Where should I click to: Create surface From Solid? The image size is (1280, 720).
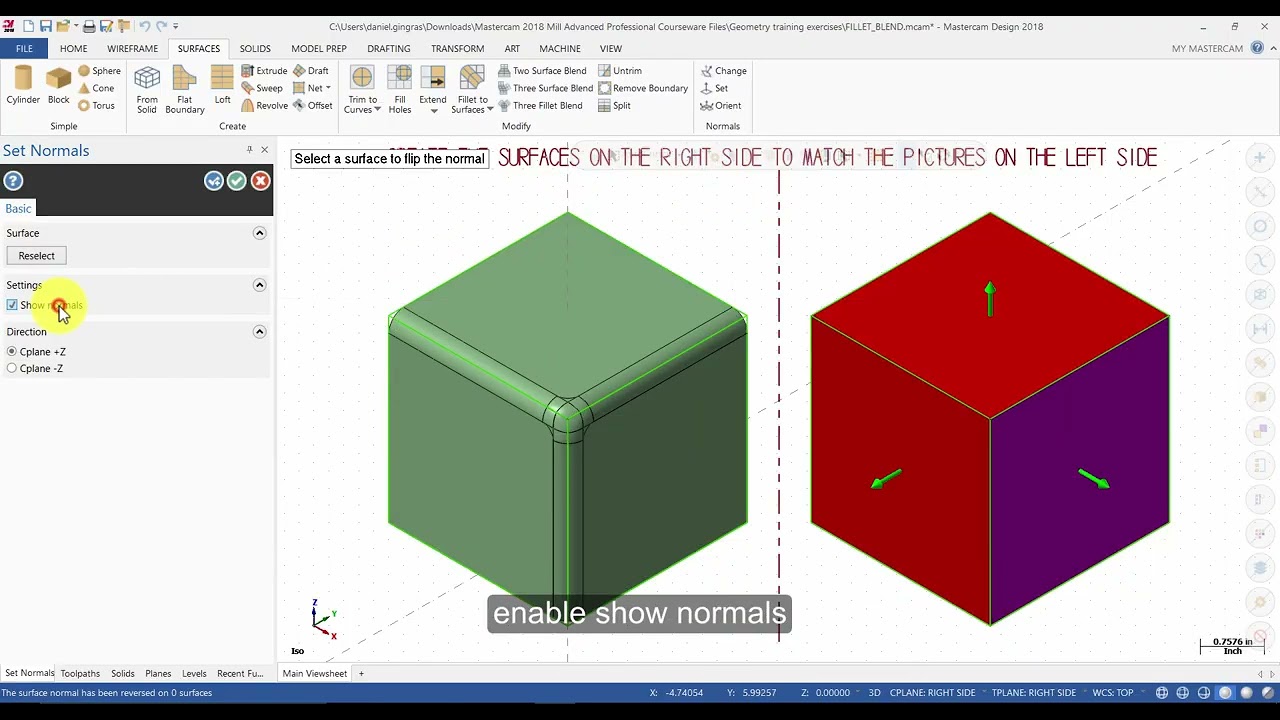[x=147, y=90]
